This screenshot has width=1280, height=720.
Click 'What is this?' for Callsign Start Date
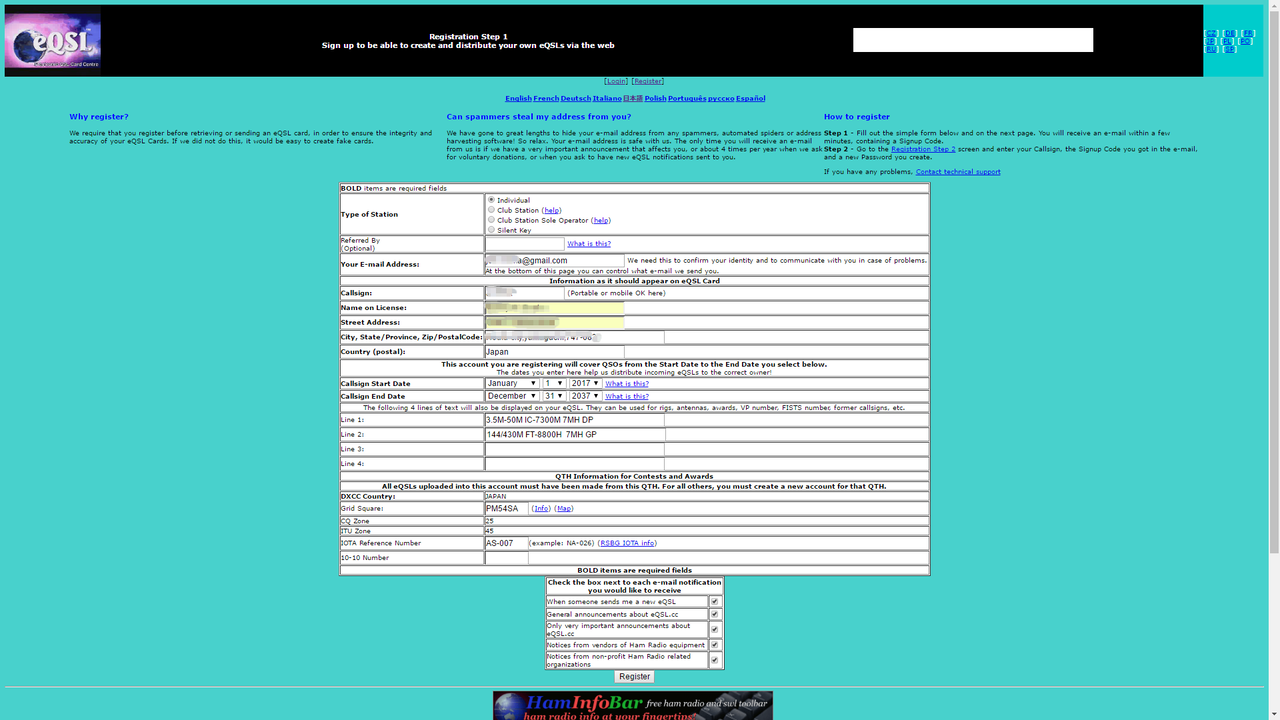pyautogui.click(x=627, y=384)
